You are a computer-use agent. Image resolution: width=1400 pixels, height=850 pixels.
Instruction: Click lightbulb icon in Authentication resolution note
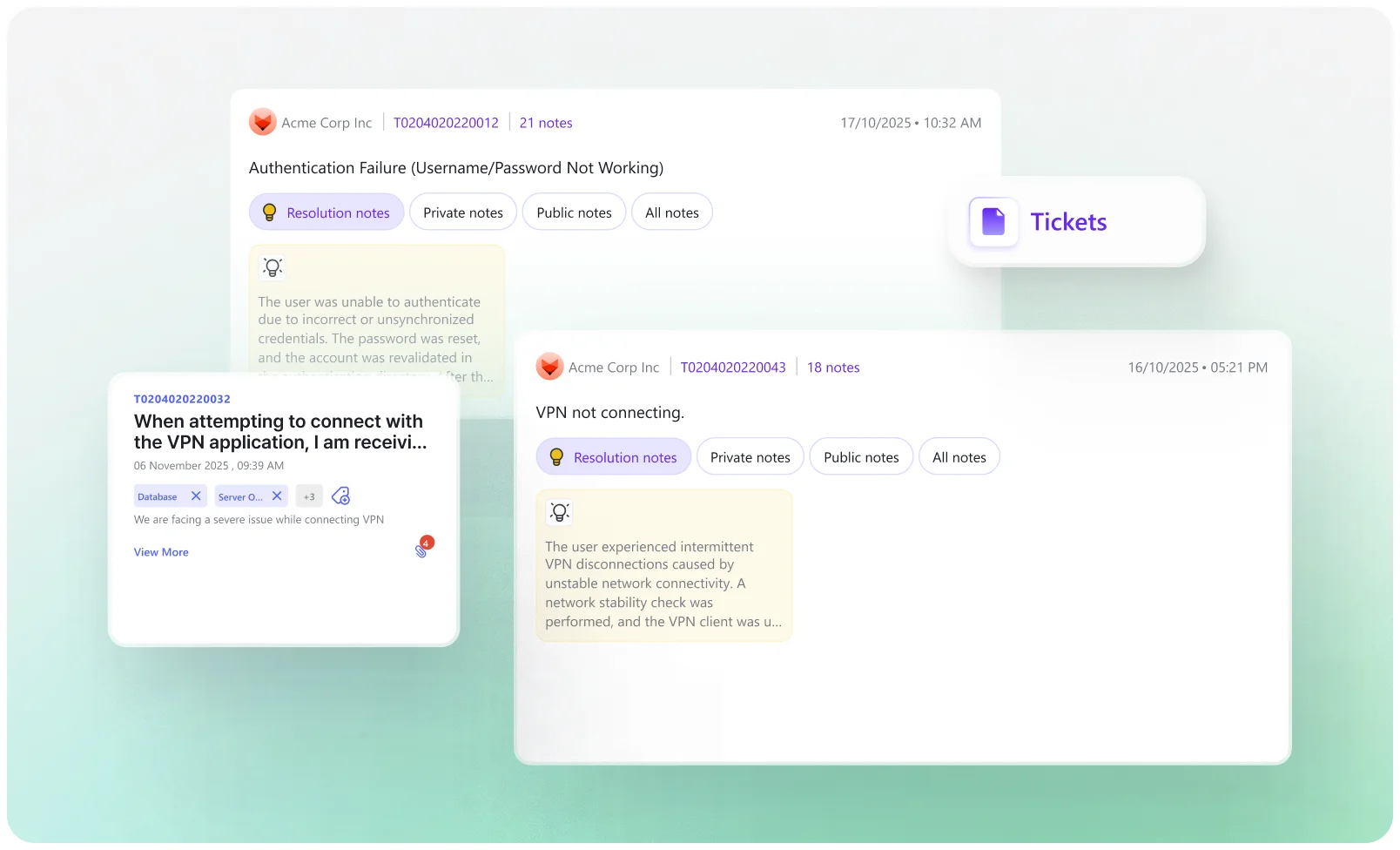(273, 267)
